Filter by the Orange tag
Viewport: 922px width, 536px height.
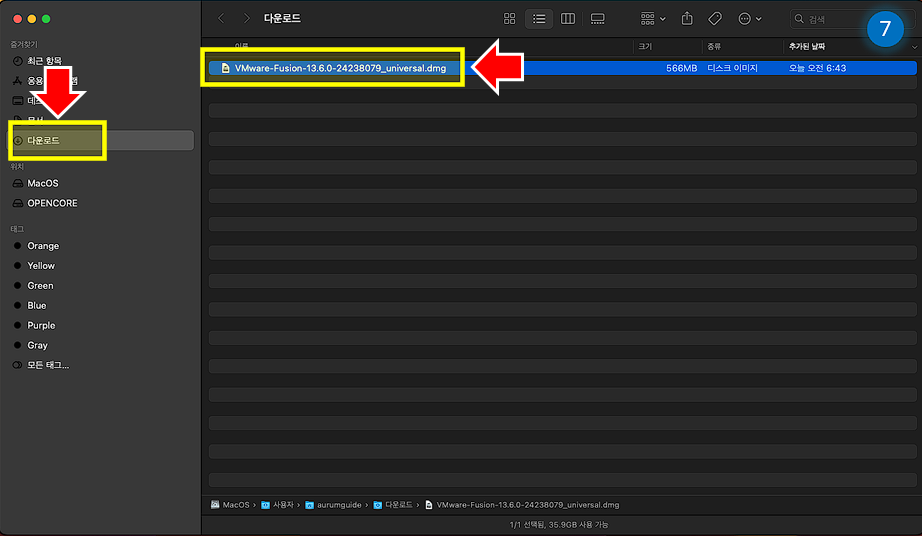[43, 246]
